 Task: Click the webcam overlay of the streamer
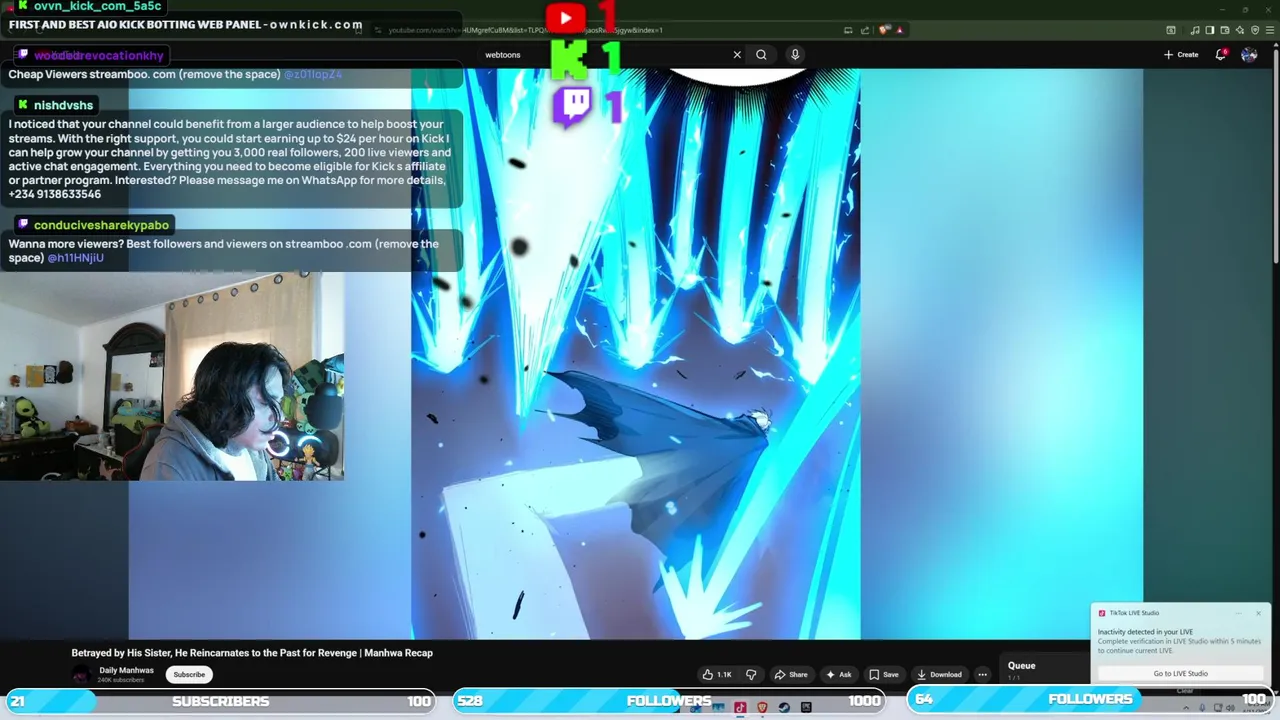pyautogui.click(x=171, y=376)
